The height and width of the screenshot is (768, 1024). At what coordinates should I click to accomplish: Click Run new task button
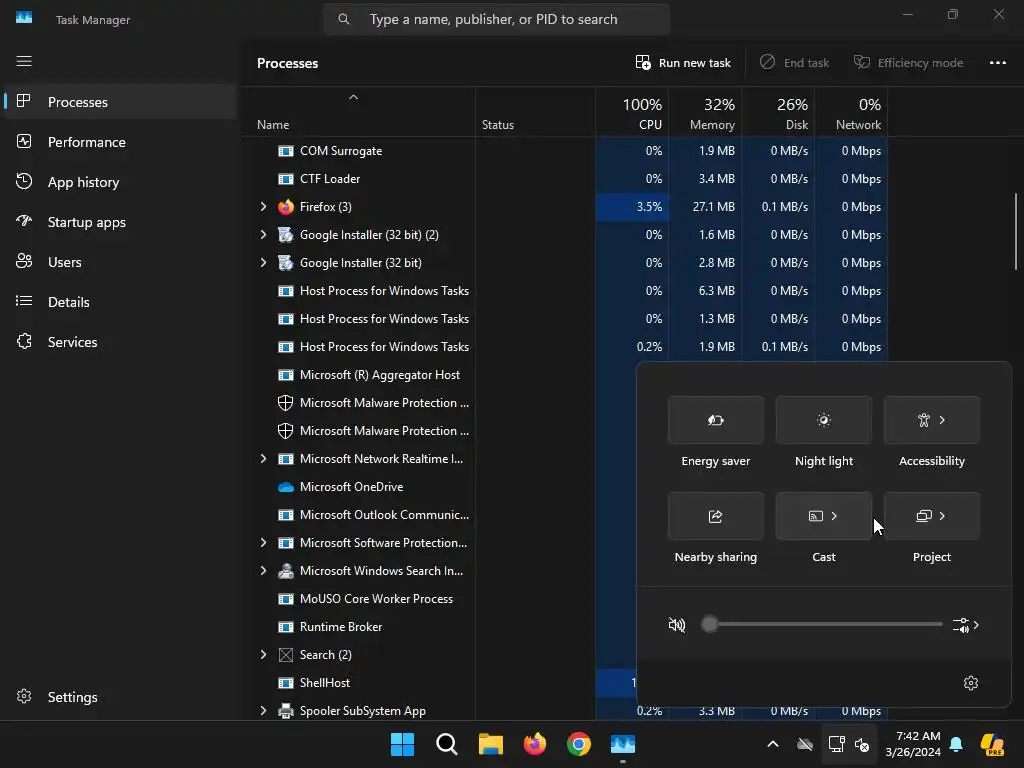point(683,63)
